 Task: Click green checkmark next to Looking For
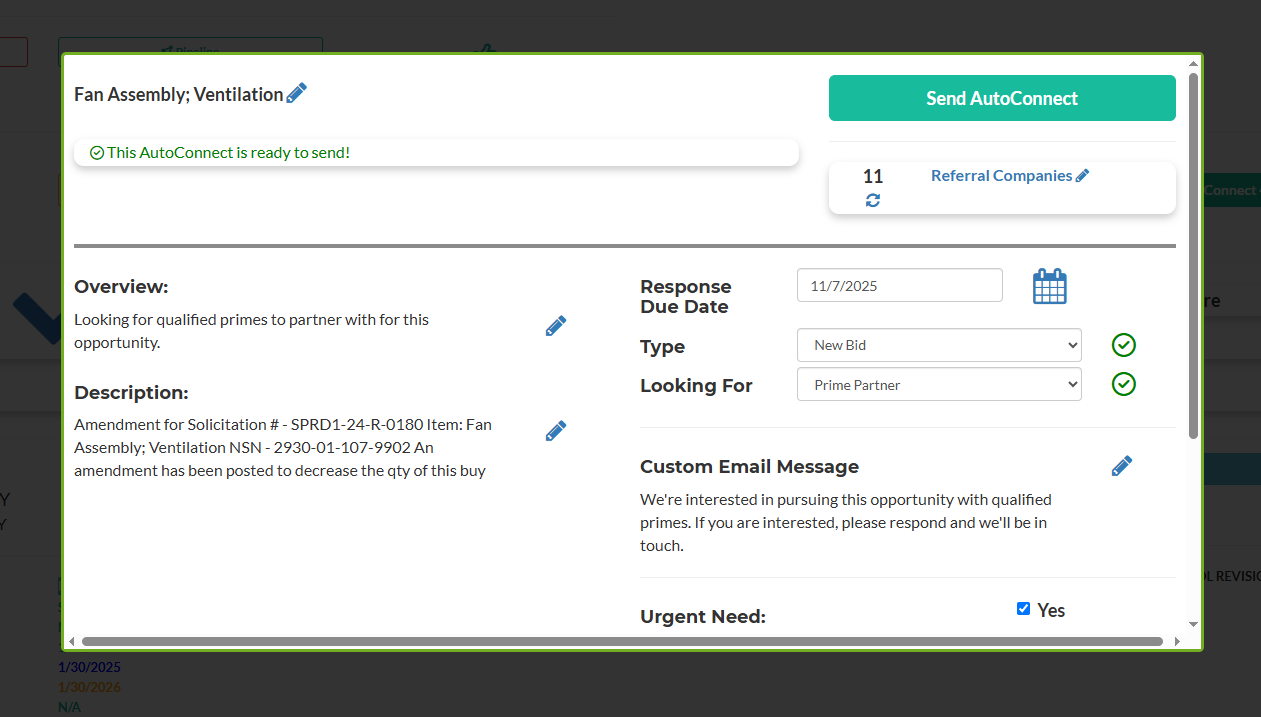pyautogui.click(x=1124, y=384)
